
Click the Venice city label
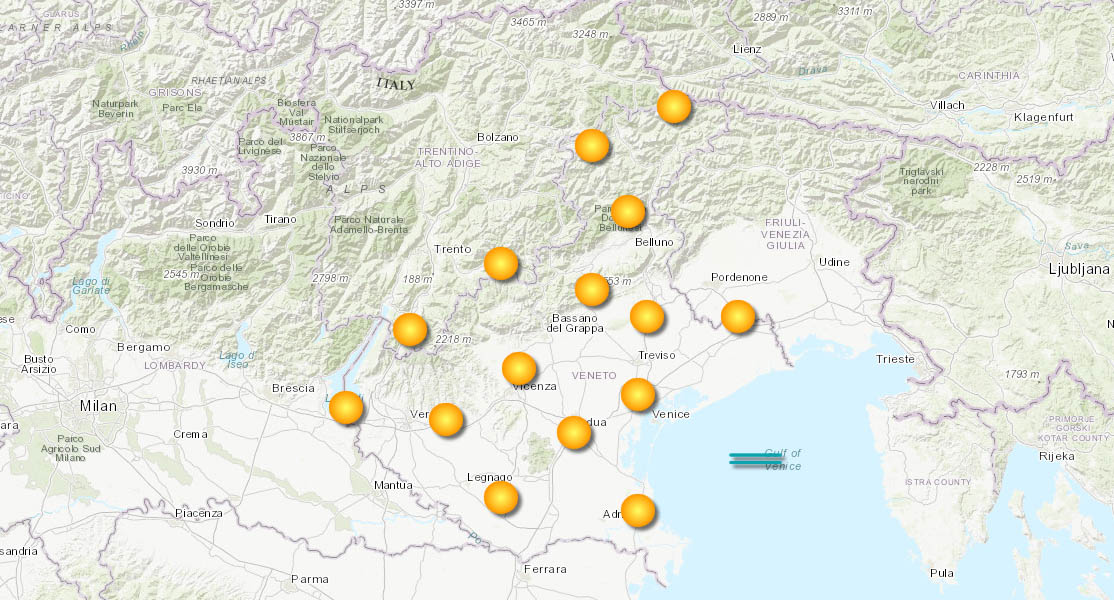point(670,413)
